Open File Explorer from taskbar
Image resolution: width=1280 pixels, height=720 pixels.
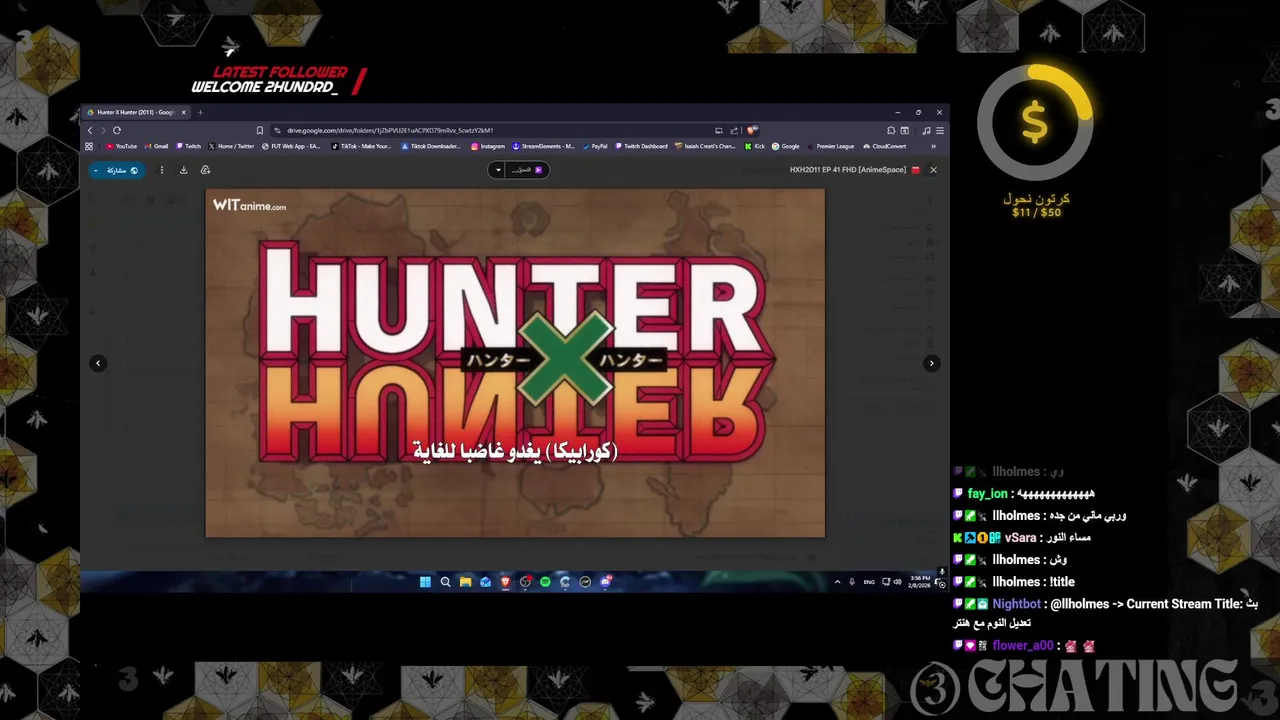465,582
